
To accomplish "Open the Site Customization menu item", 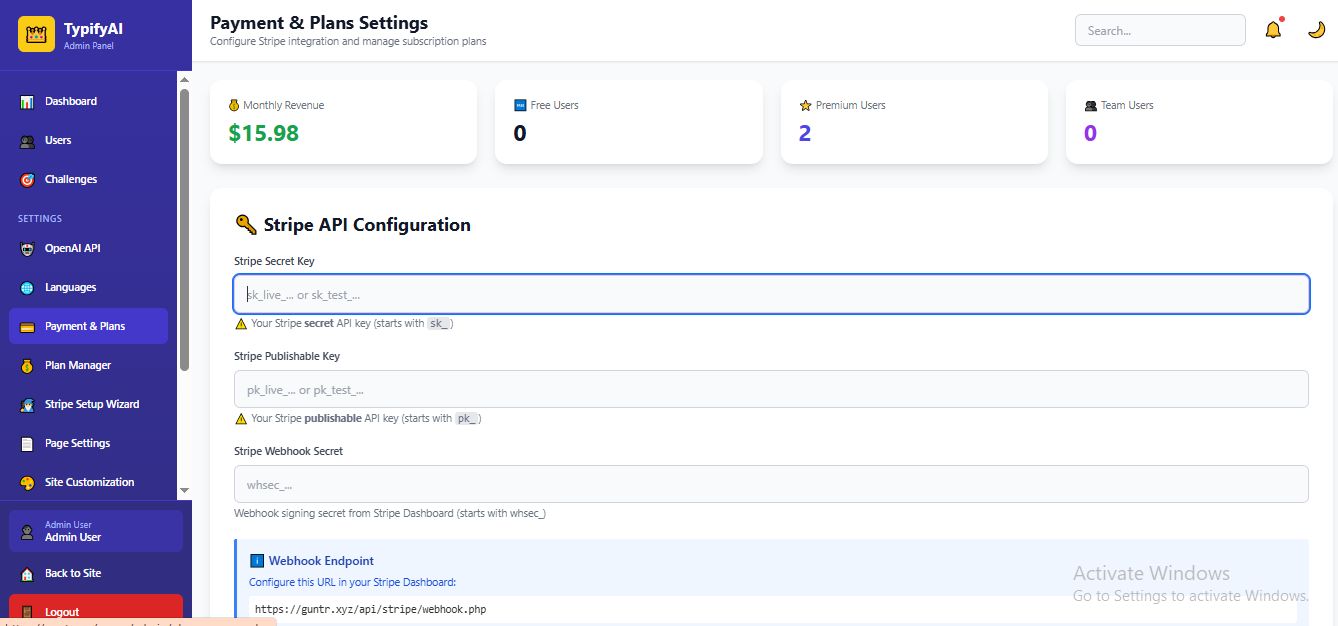I will (89, 483).
